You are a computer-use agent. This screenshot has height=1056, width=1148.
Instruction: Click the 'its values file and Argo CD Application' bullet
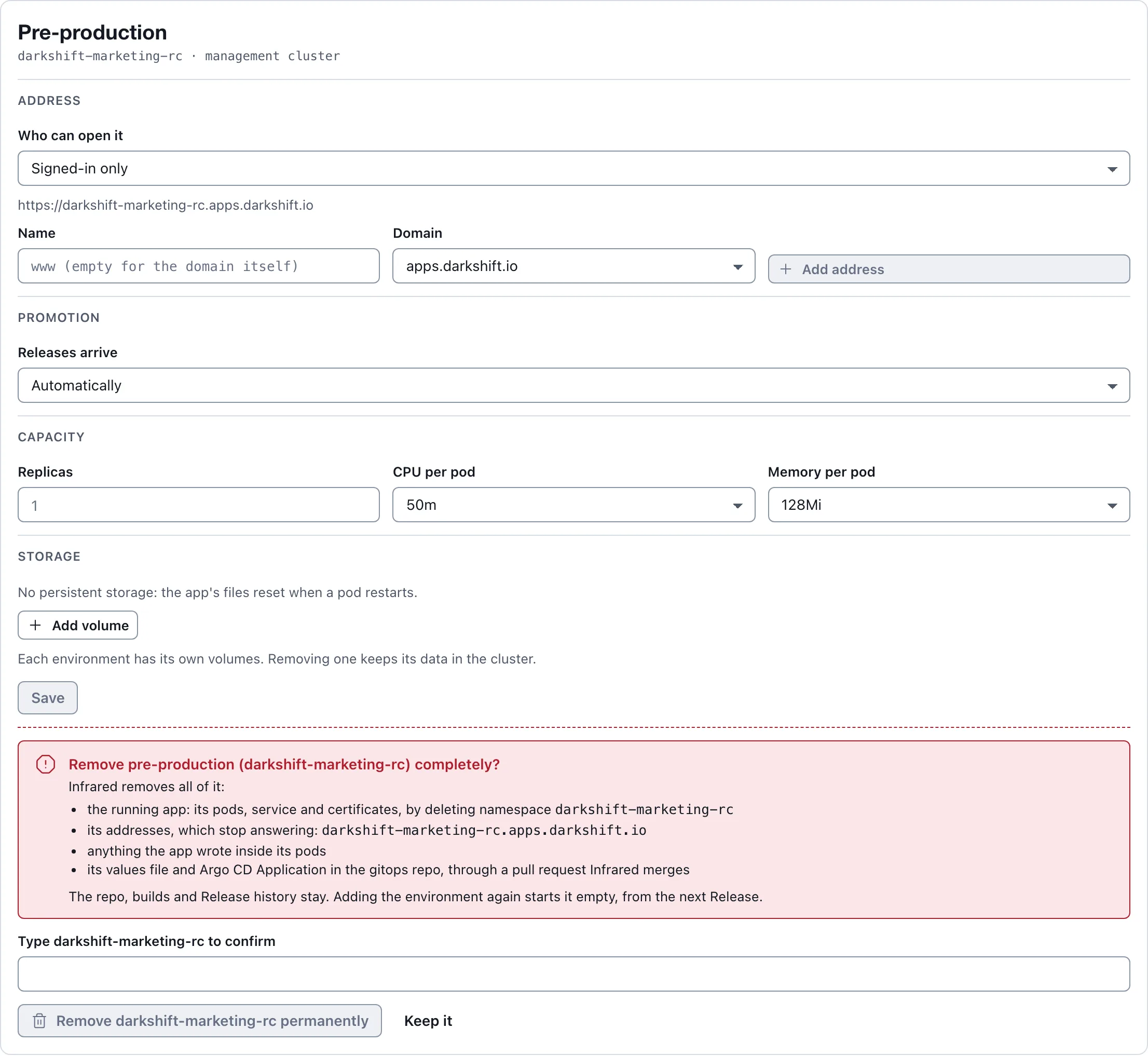click(x=388, y=870)
